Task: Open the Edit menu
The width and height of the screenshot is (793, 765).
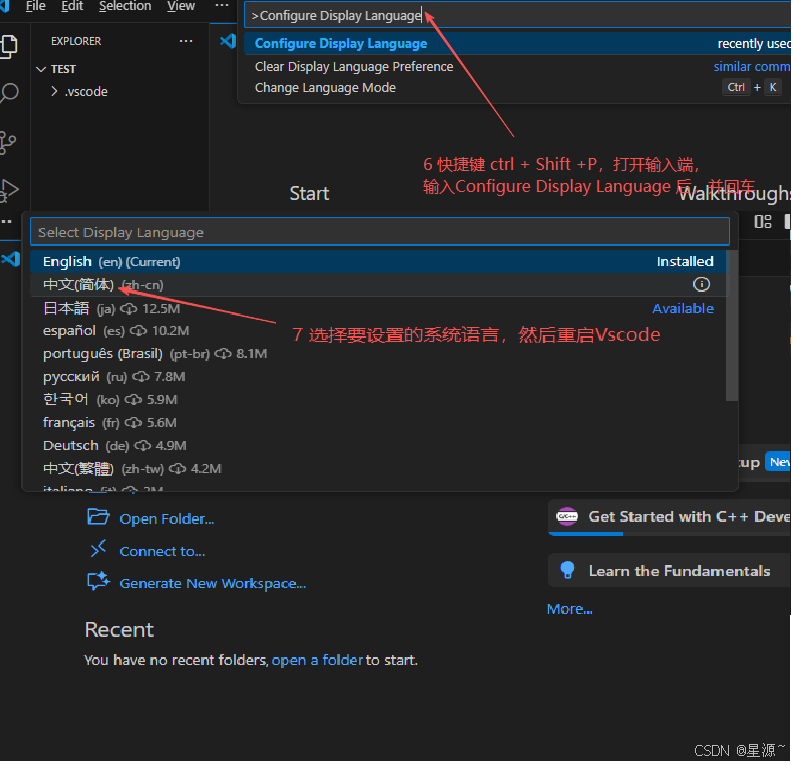Action: (72, 6)
